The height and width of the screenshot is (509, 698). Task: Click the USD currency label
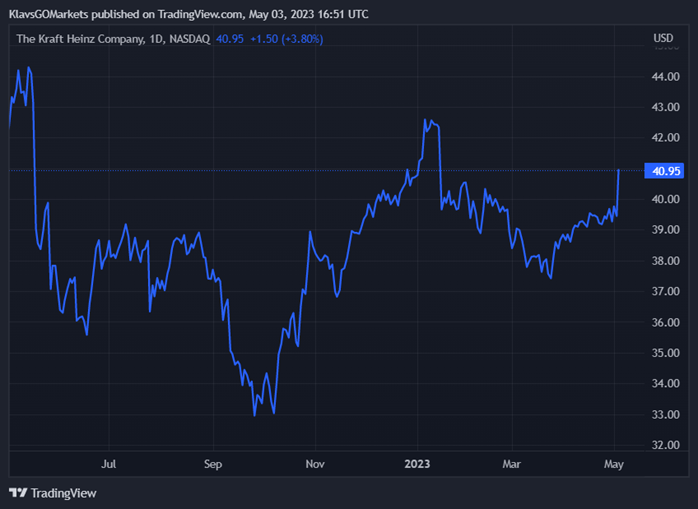pos(663,38)
